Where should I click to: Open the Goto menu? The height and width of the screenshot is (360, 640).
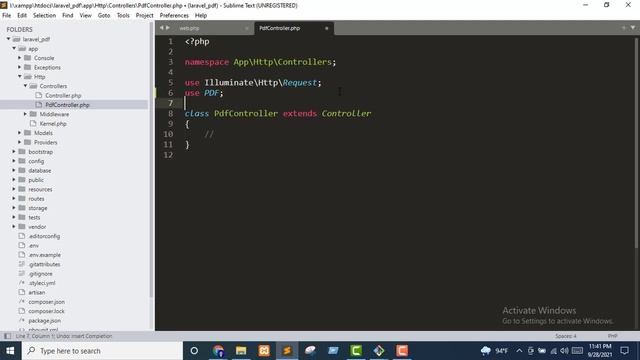(x=104, y=16)
